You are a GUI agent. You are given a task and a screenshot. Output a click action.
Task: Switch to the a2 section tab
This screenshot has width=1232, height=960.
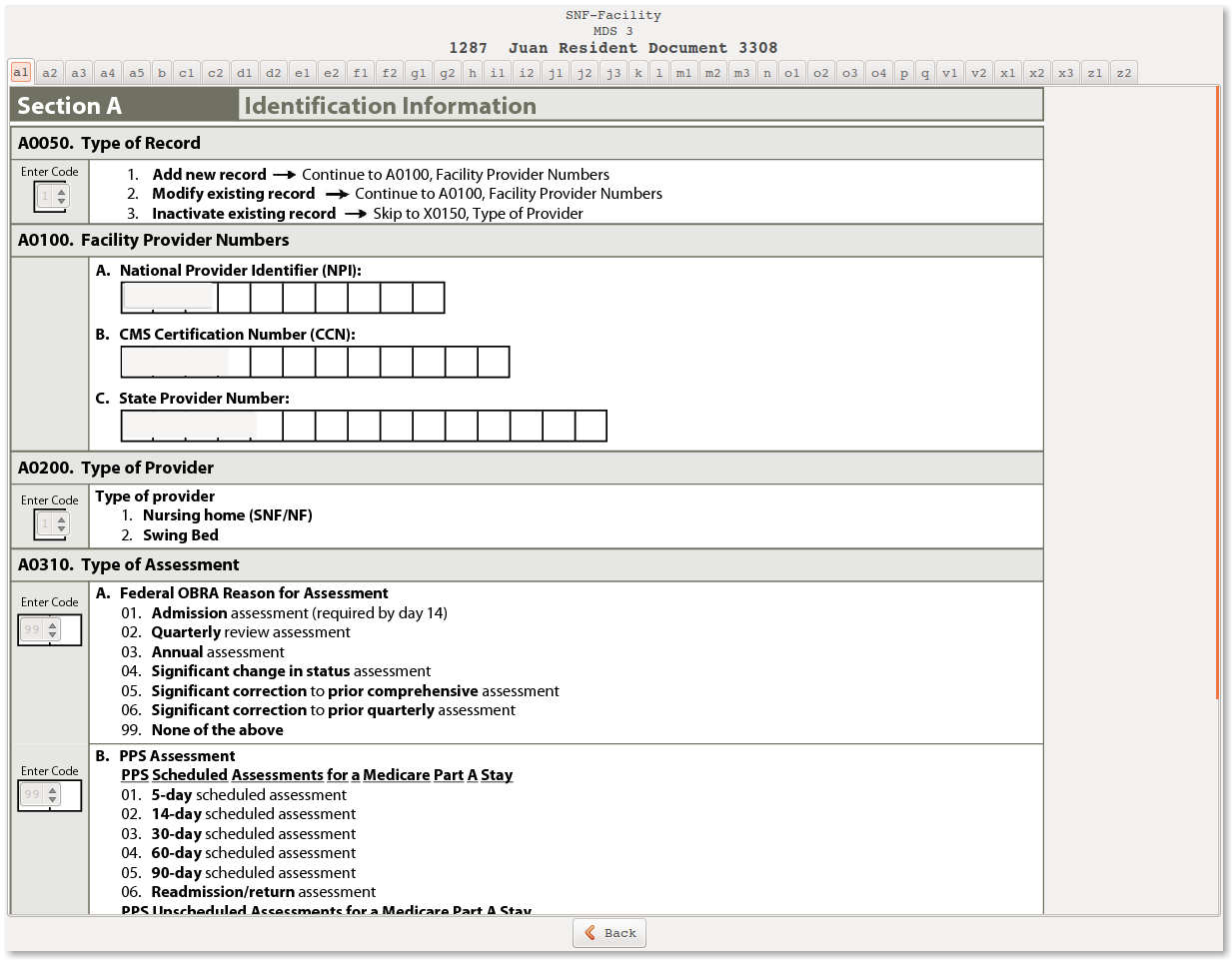[50, 73]
